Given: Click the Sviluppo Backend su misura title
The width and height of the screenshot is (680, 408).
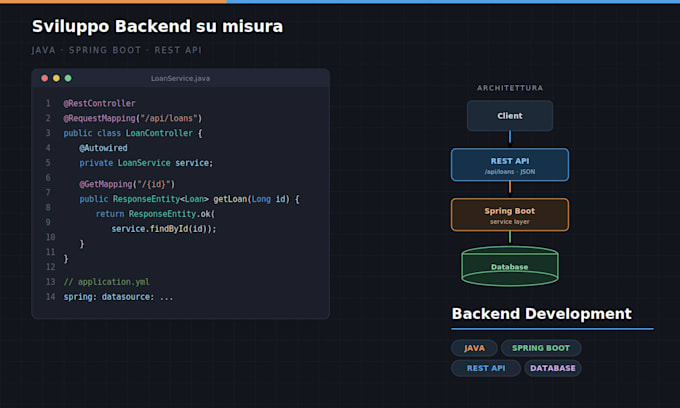Looking at the screenshot, I should point(157,26).
